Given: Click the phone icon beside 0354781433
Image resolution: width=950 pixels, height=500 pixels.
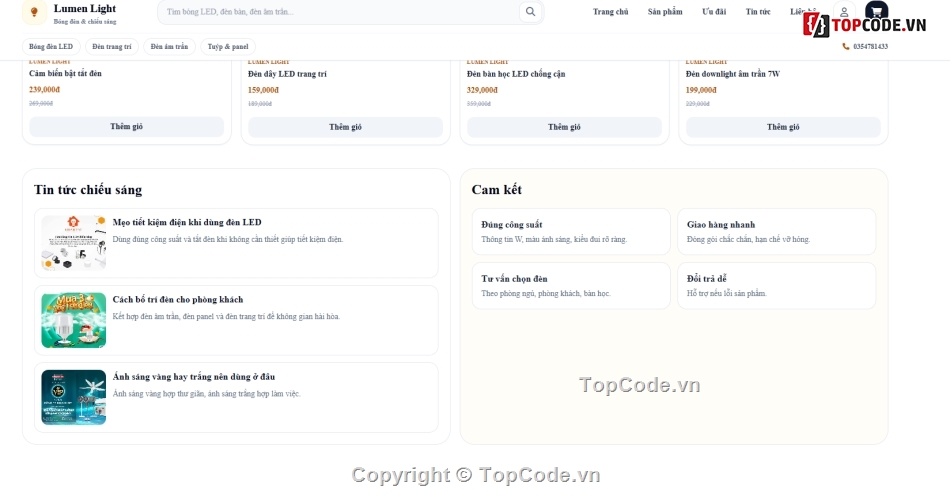Looking at the screenshot, I should click(846, 47).
